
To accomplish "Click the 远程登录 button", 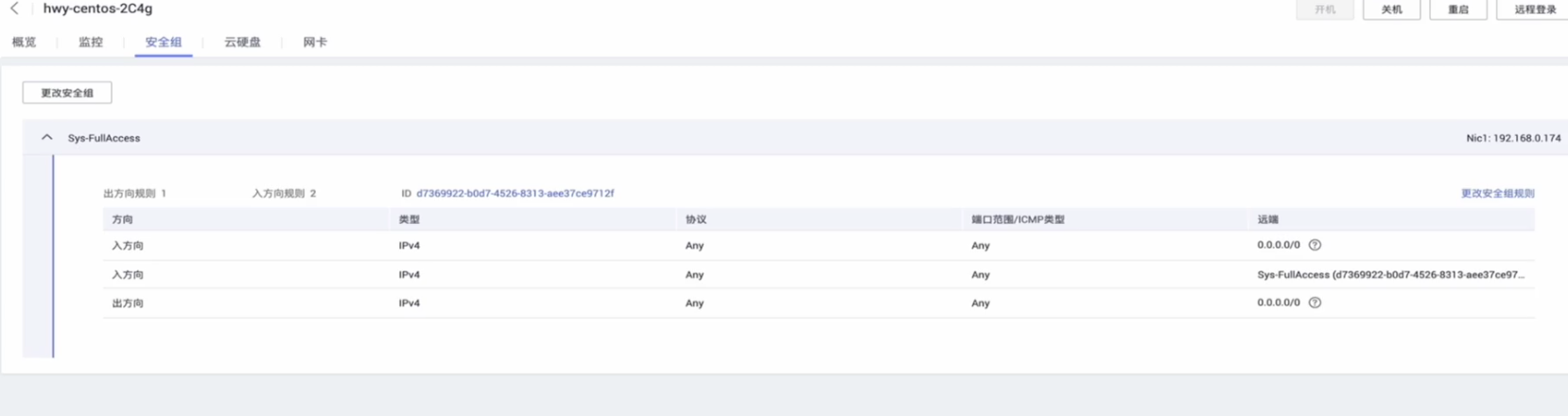I will tap(1534, 9).
